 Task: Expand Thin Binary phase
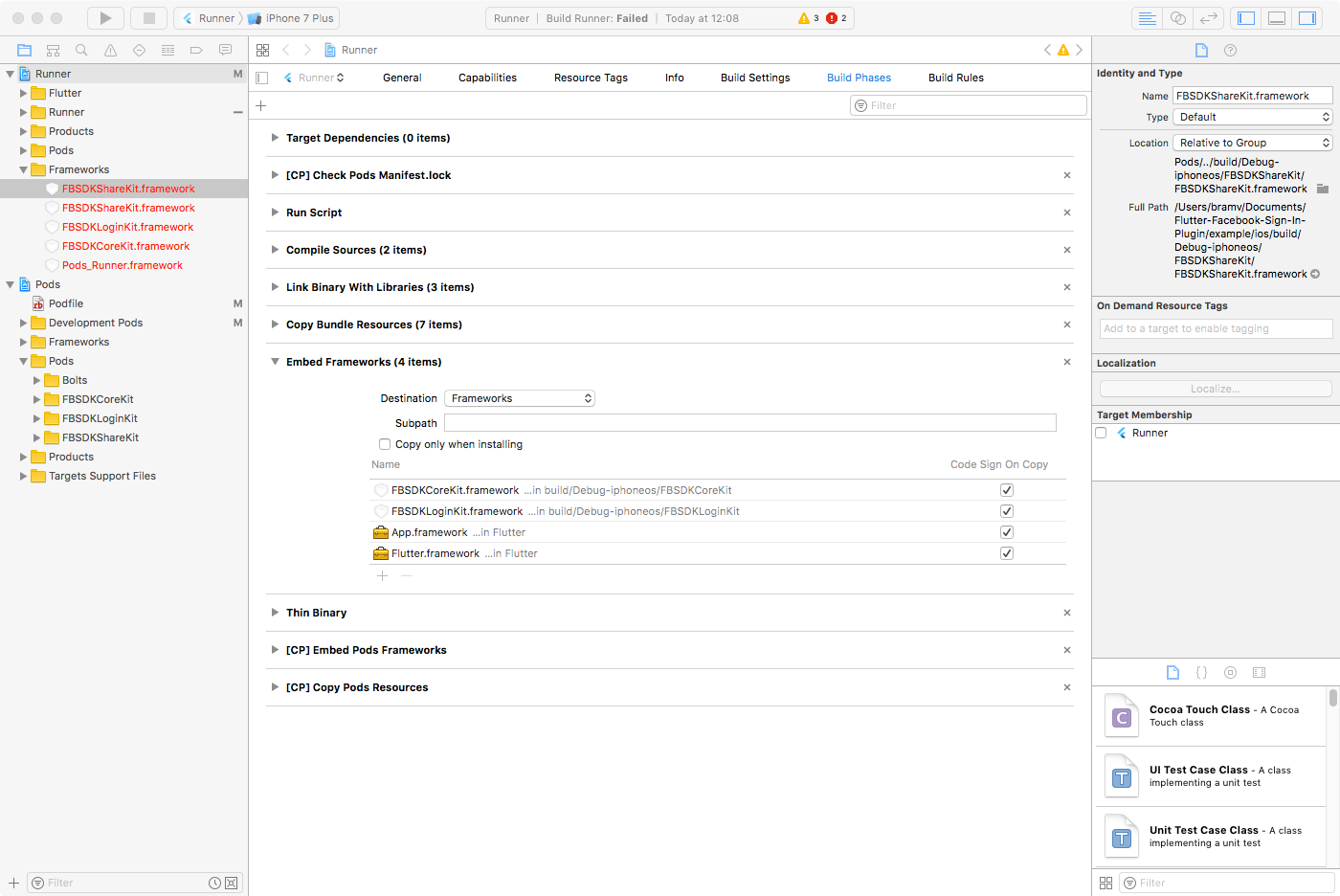[x=275, y=613]
